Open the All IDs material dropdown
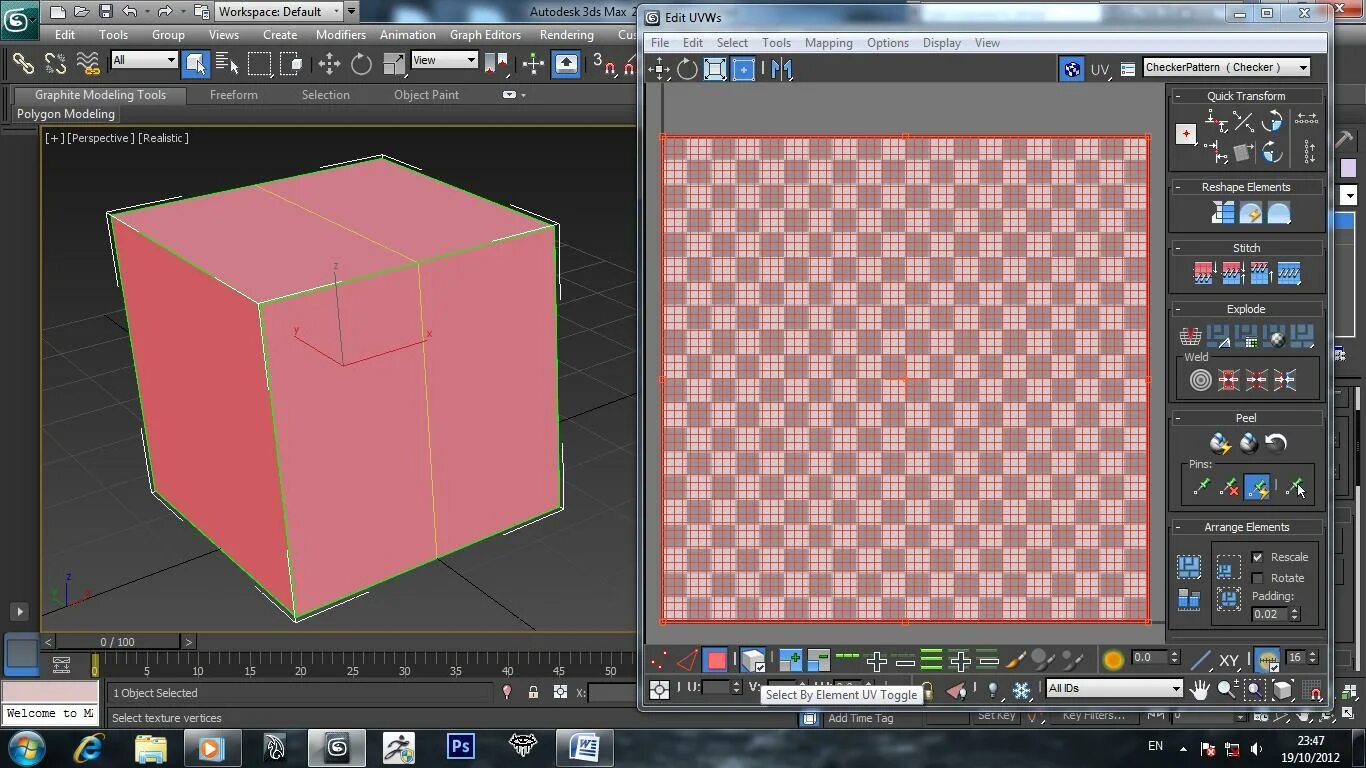Image resolution: width=1366 pixels, height=768 pixels. pos(1114,688)
